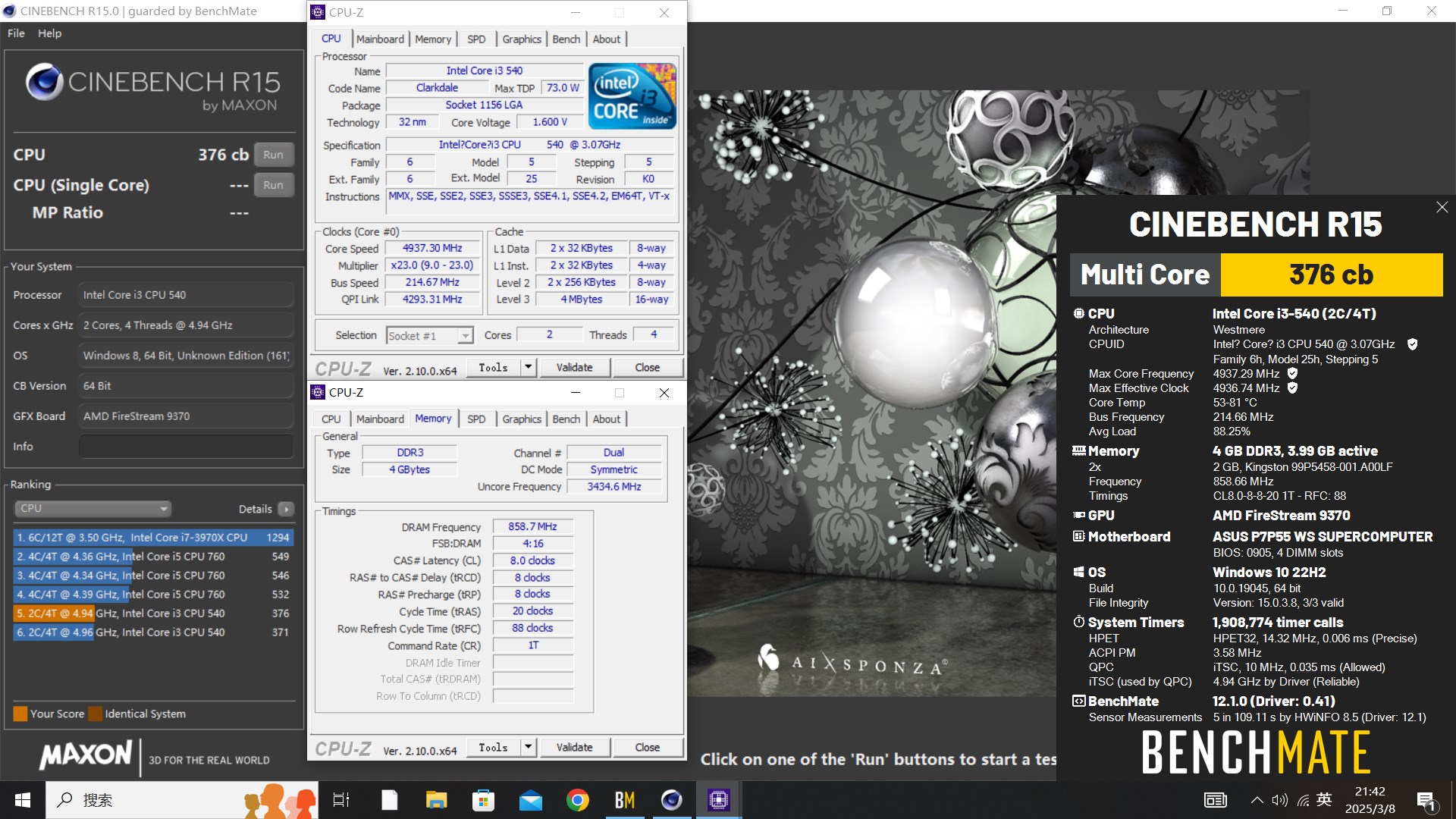This screenshot has height=819, width=1456.
Task: Toggle the IME language indicator 英
Action: 1324,799
